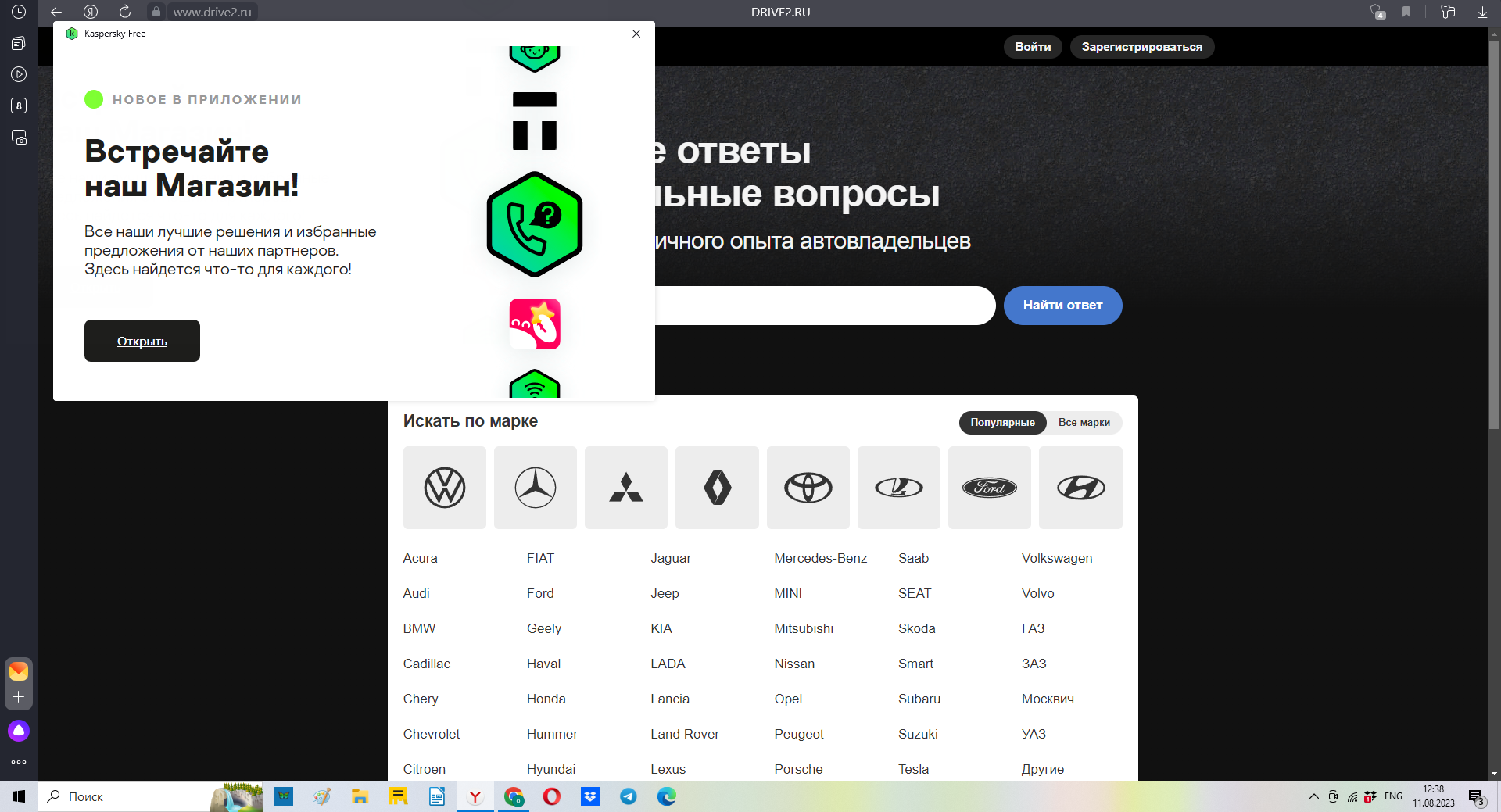Show hidden tray icons chevron
The width and height of the screenshot is (1501, 812).
[1313, 796]
